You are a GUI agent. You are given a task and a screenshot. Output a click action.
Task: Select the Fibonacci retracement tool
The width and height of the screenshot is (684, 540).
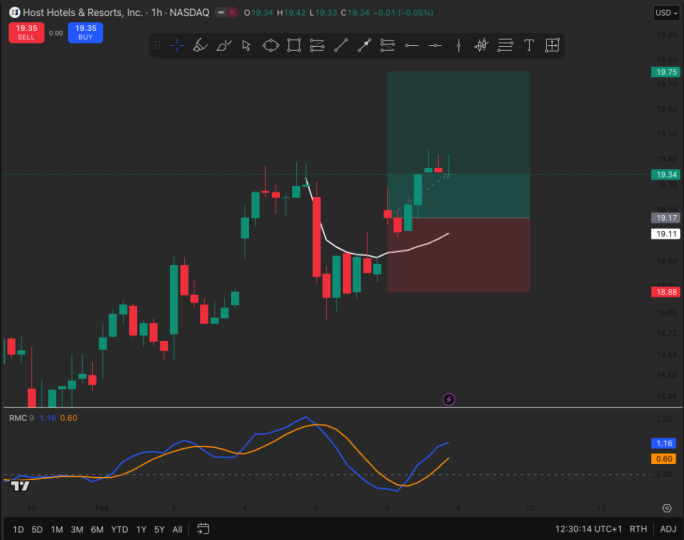[387, 45]
